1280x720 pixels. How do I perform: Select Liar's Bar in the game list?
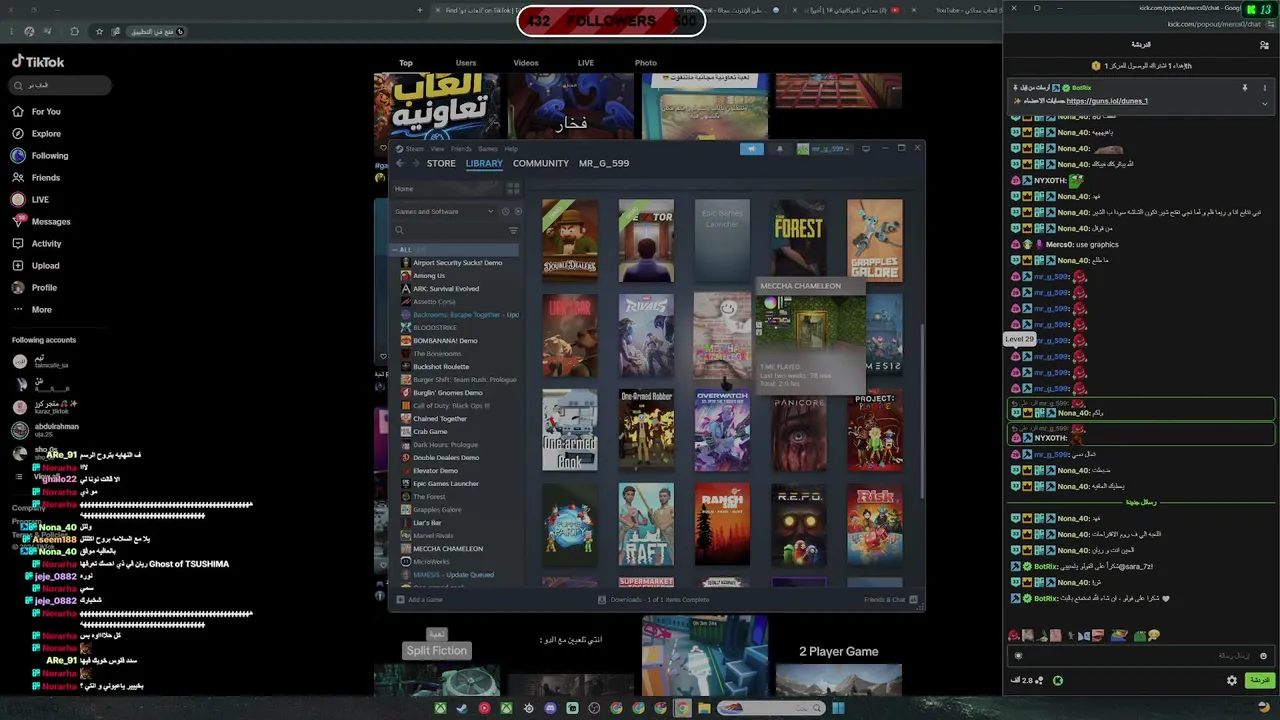(427, 523)
